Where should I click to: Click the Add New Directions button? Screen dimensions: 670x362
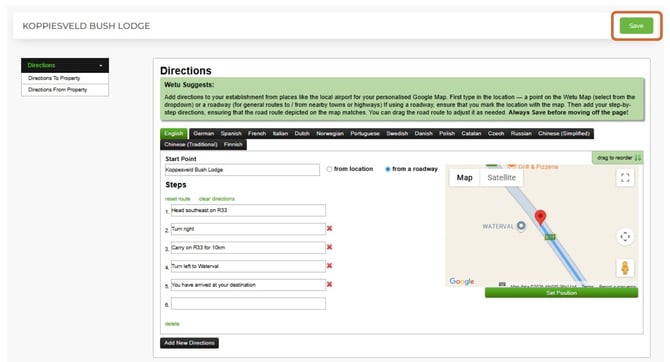pos(189,343)
